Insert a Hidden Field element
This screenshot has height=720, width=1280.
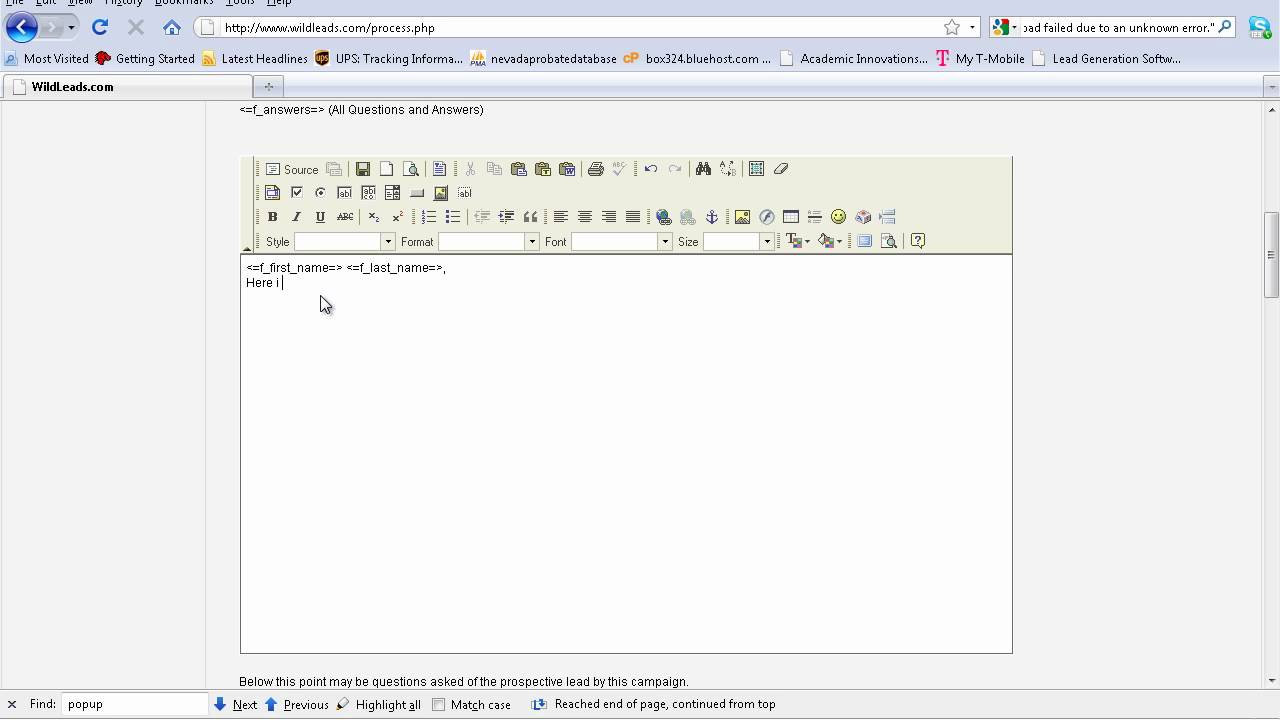pos(464,193)
